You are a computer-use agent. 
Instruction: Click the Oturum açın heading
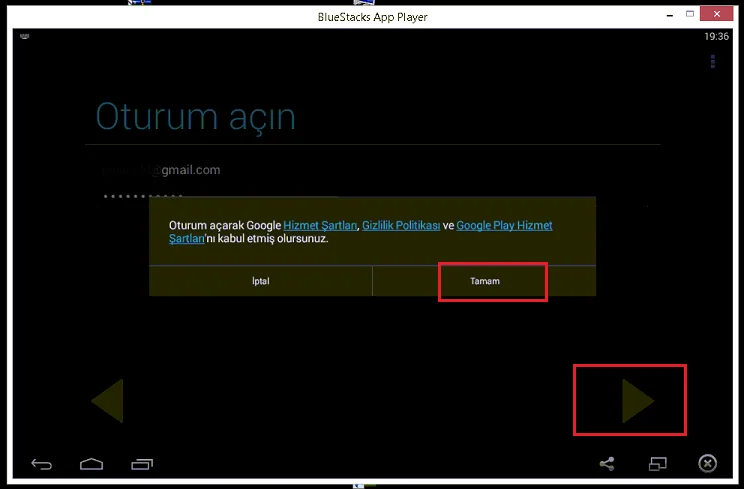pyautogui.click(x=195, y=117)
